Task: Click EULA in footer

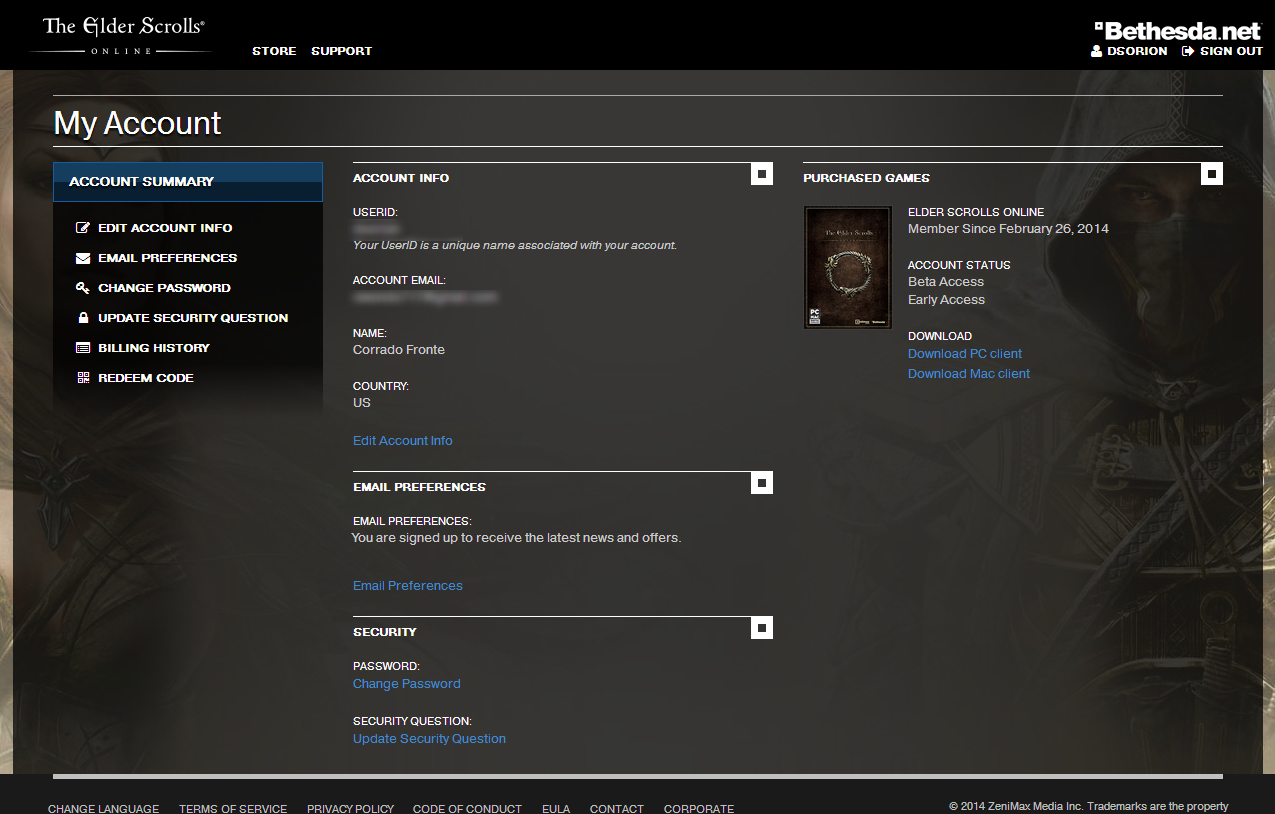Action: [556, 809]
